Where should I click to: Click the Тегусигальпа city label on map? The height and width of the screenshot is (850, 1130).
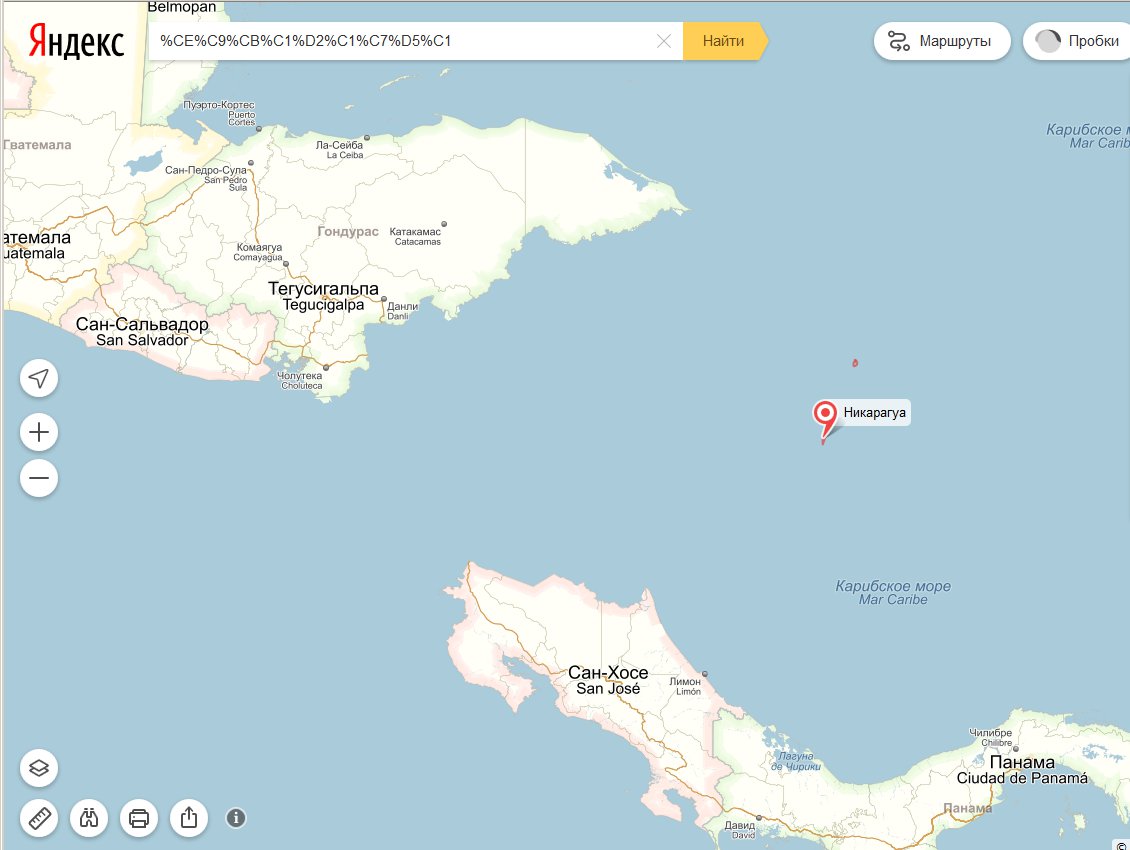coord(323,289)
